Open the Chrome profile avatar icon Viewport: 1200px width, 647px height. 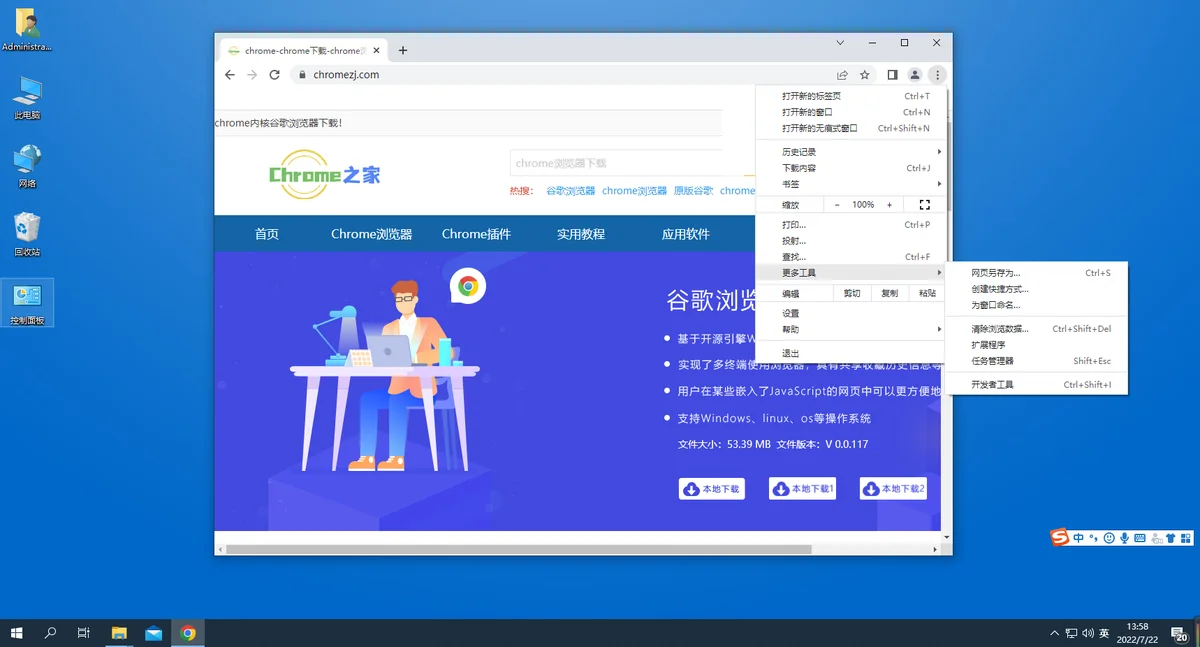point(915,75)
